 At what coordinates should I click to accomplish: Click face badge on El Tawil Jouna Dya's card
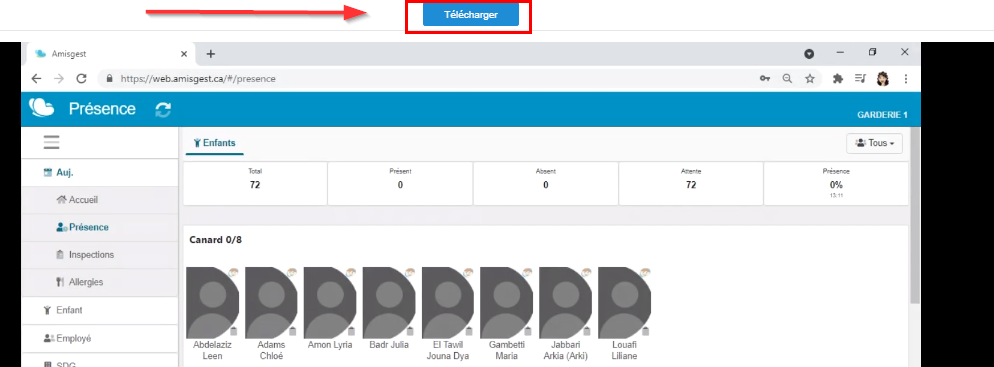coord(468,273)
